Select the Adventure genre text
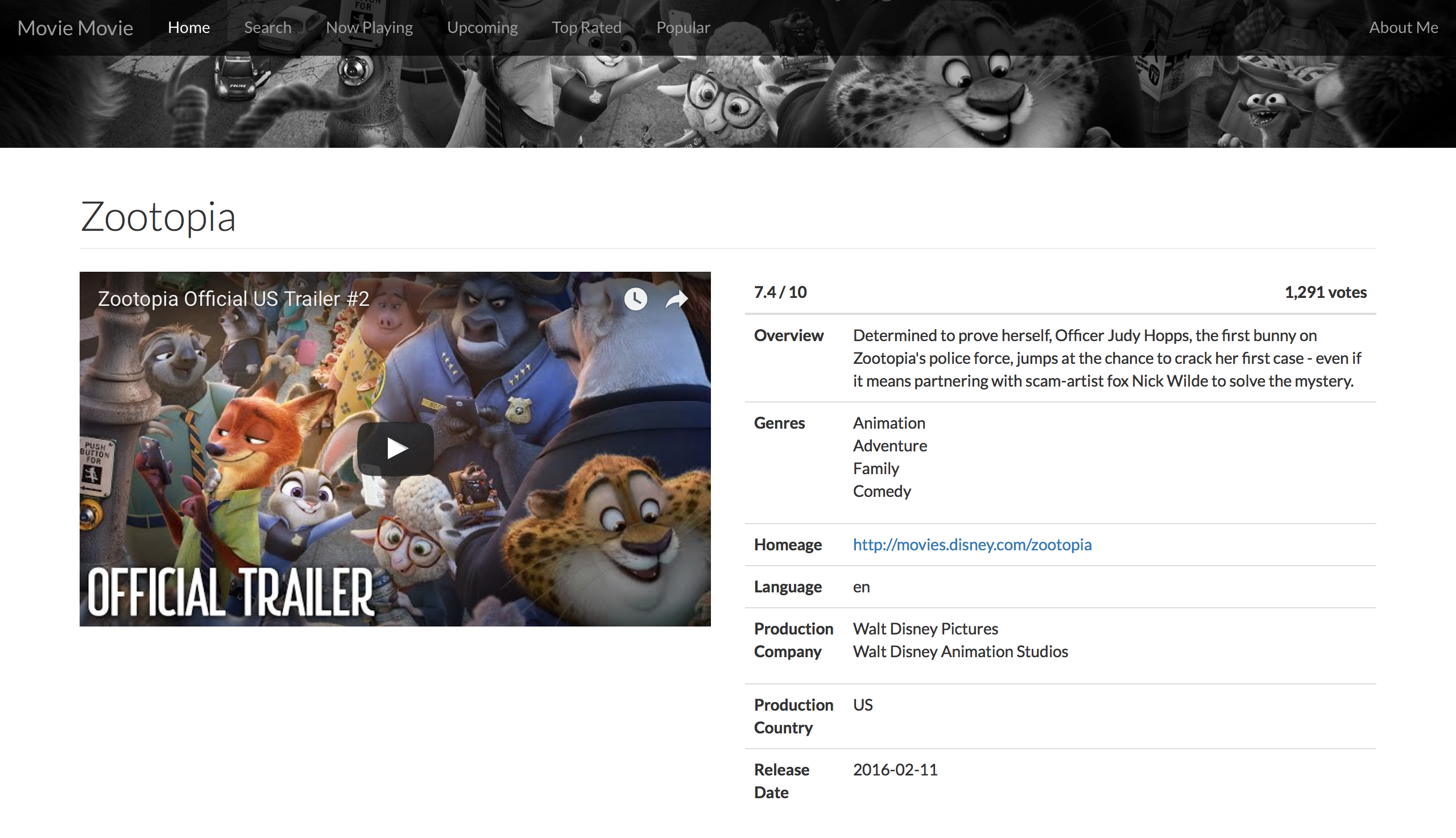Screen dimensions: 1456x838 pos(890,446)
